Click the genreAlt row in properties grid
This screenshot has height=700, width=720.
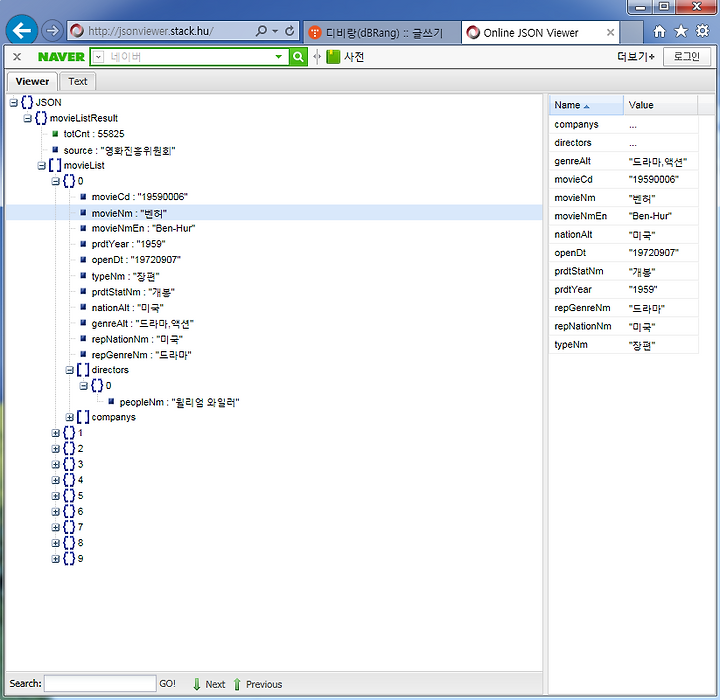(624, 161)
